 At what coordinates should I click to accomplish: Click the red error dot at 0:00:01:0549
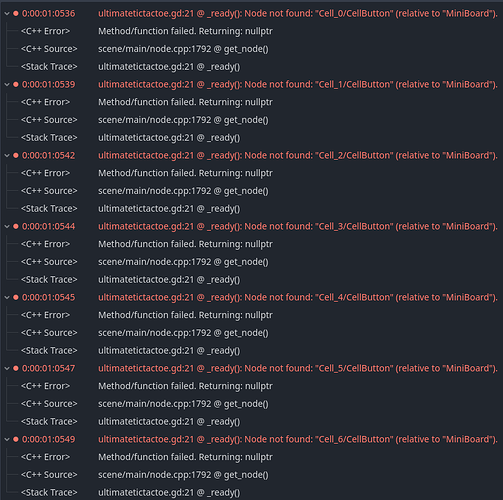(16, 440)
